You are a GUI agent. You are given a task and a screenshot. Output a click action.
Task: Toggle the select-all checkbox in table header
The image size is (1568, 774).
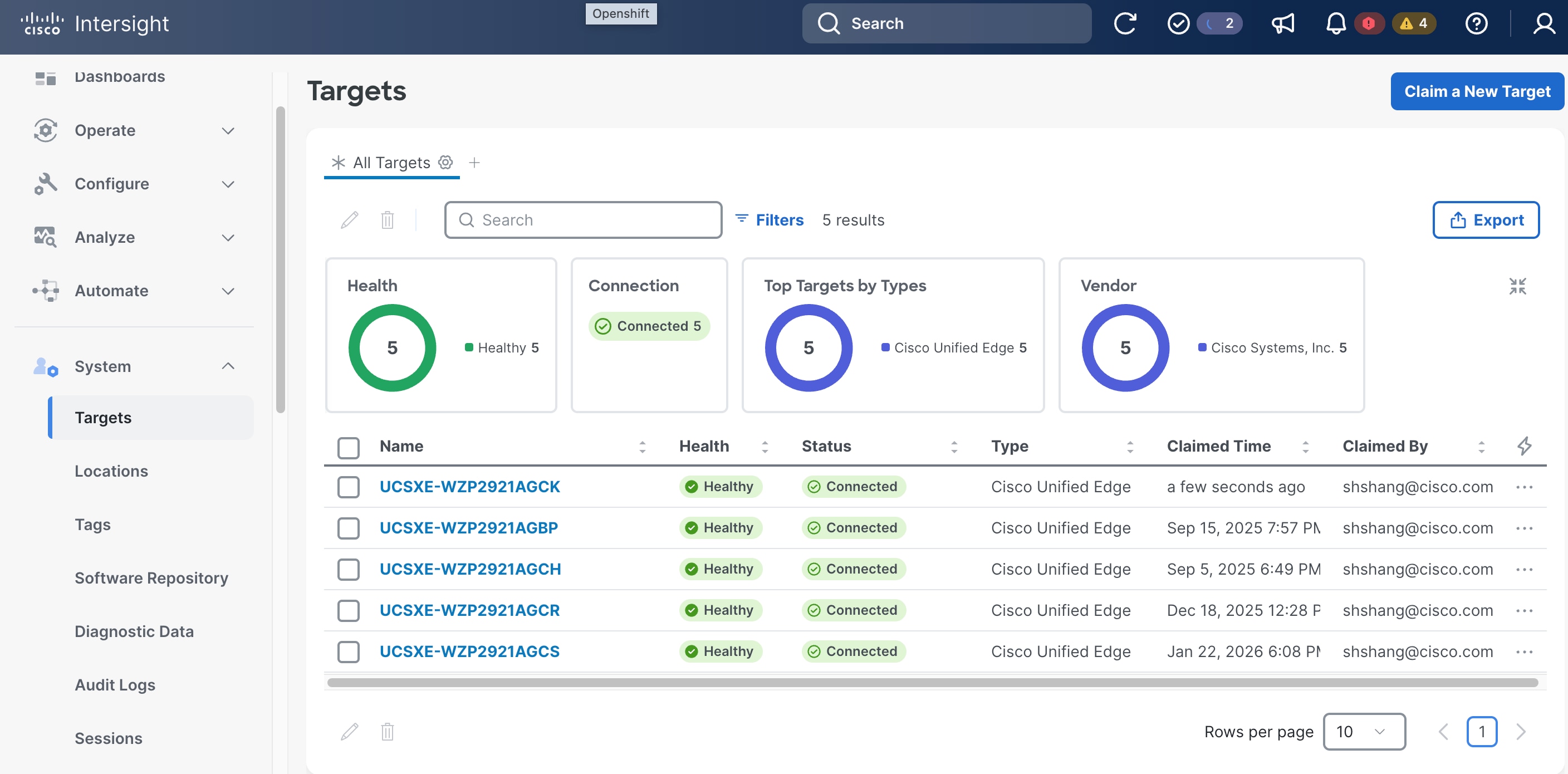(x=348, y=447)
